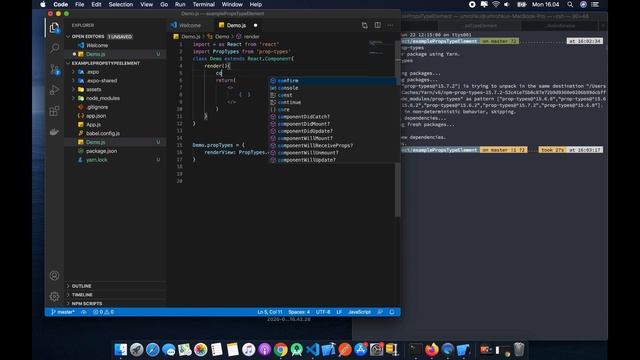Image resolution: width=640 pixels, height=360 pixels.
Task: Select the console suggestion in autocomplete
Action: click(x=332, y=88)
